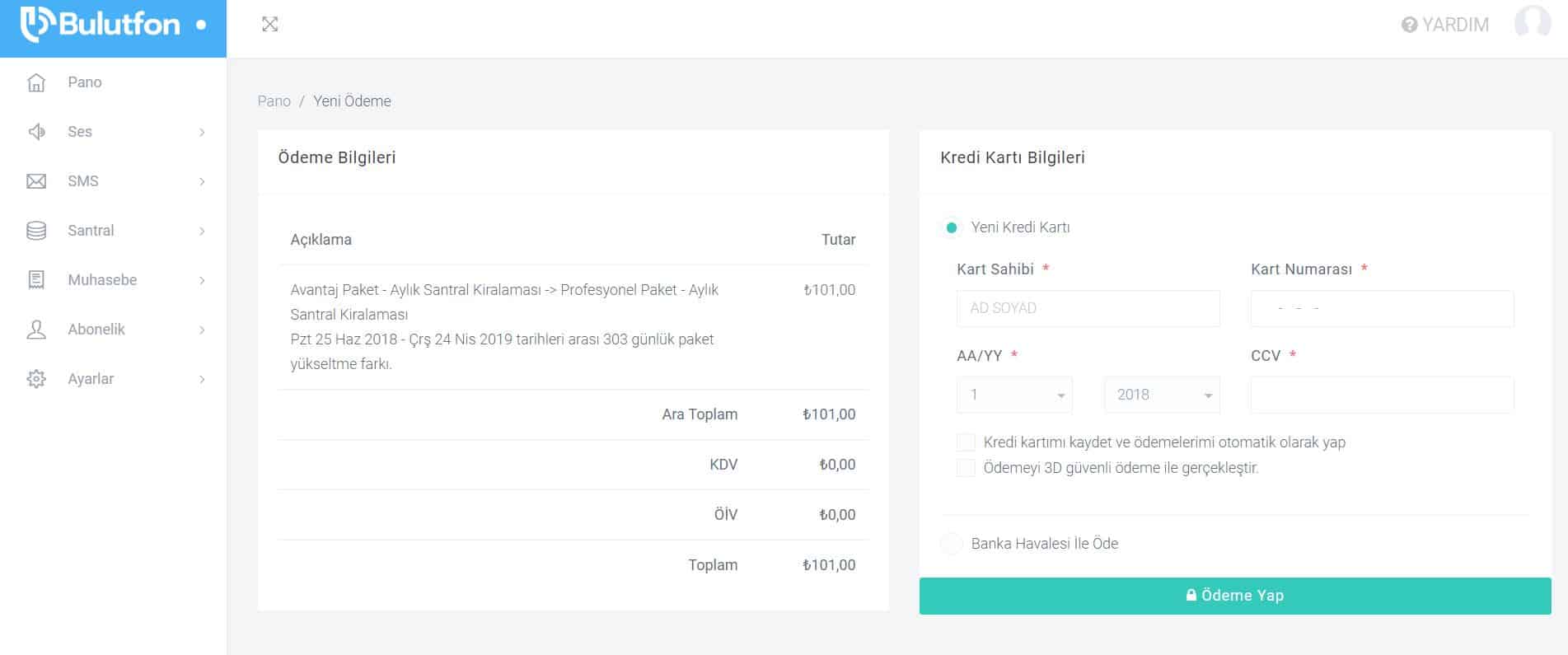This screenshot has width=1568, height=655.
Task: Click the Toplam ₺101,00 value
Action: (829, 565)
